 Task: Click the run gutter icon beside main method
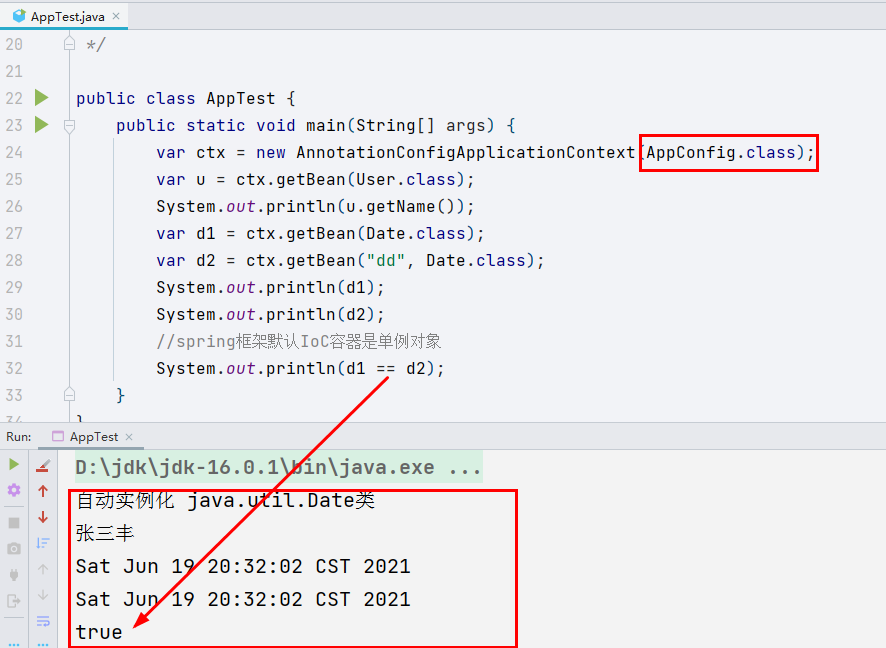tap(41, 124)
